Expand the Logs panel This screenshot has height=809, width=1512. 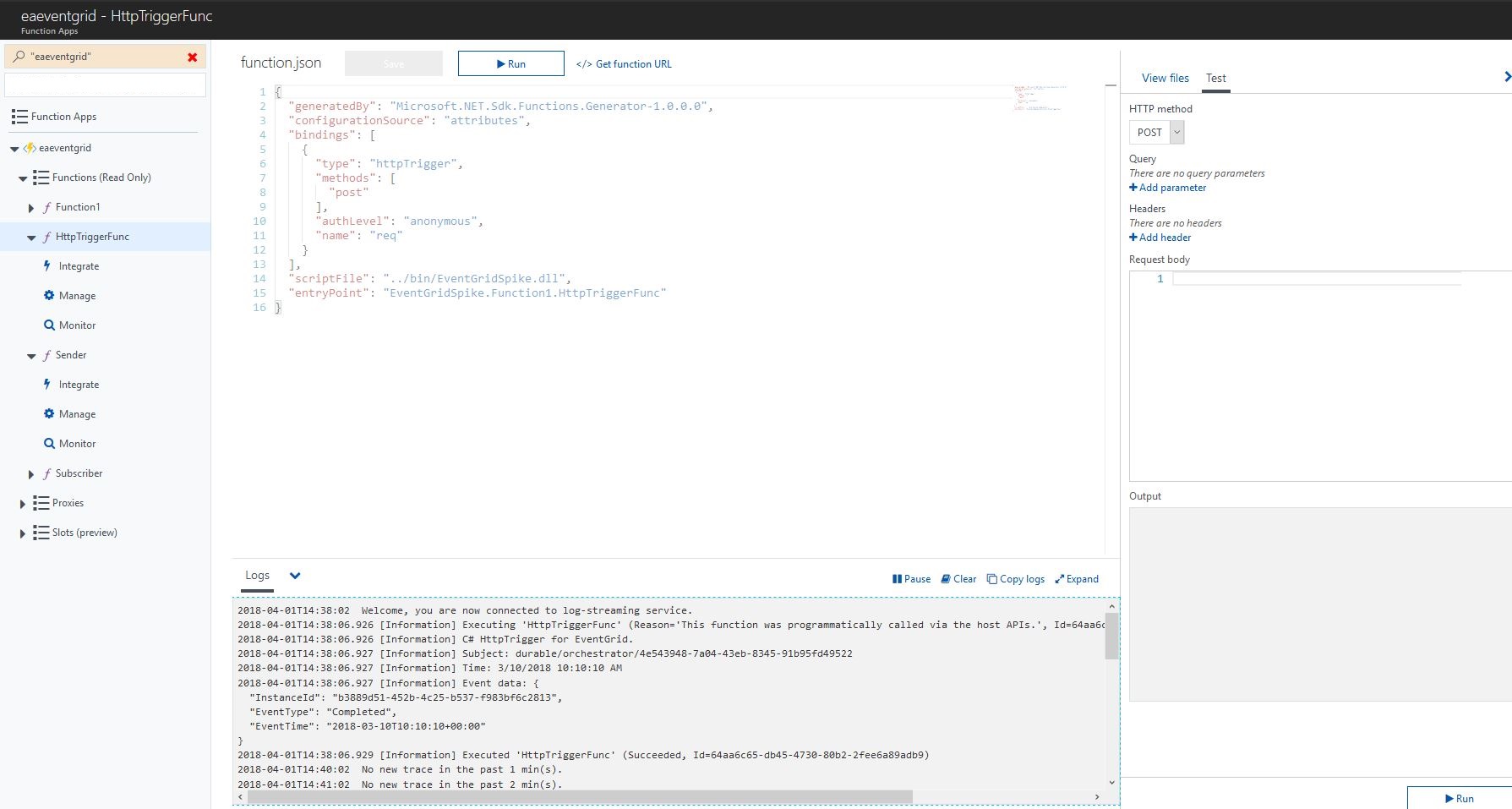tap(1077, 578)
